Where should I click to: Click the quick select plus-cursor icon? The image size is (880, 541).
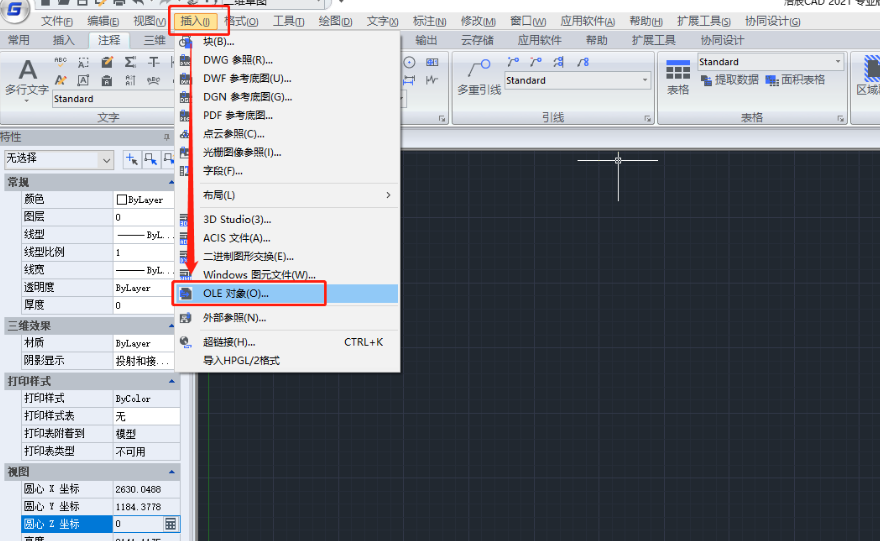[132, 159]
